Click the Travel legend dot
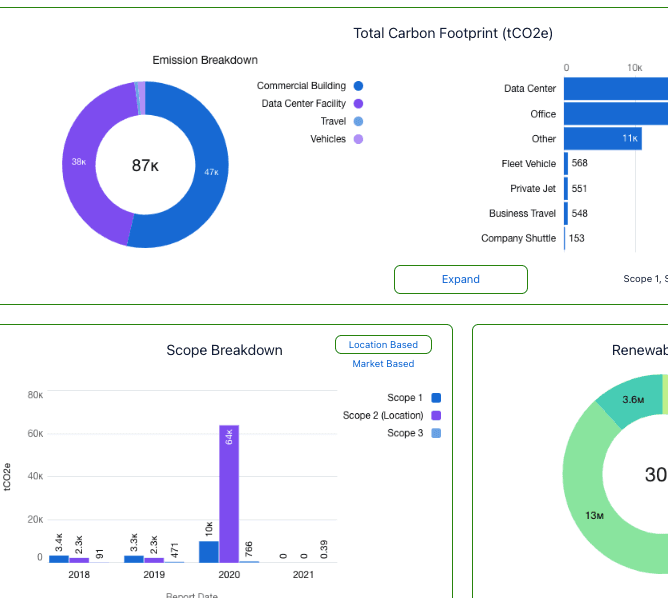 coord(358,121)
